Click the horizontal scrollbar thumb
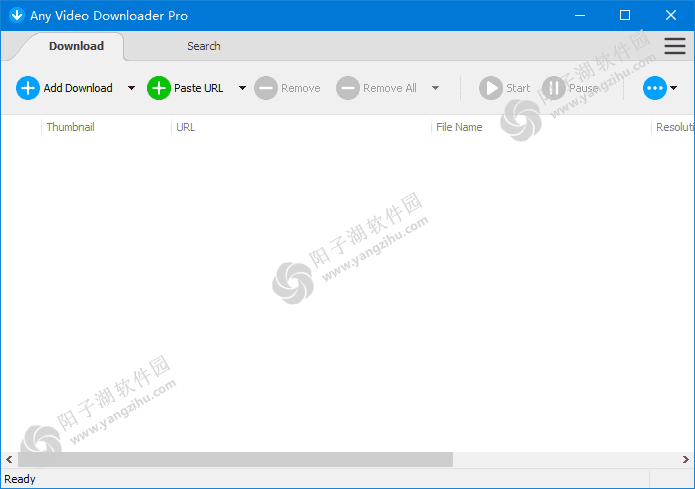The width and height of the screenshot is (695, 489). [x=235, y=459]
